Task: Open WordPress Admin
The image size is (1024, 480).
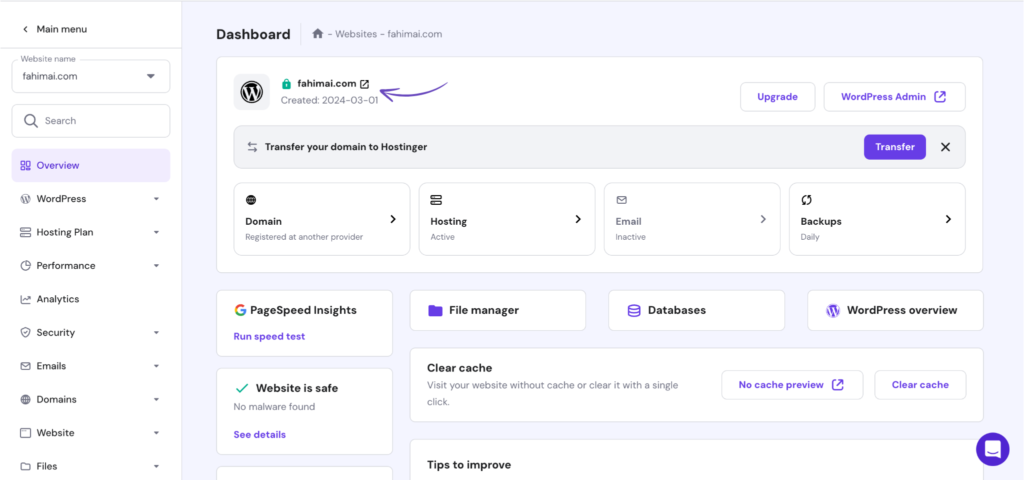Action: pos(894,97)
